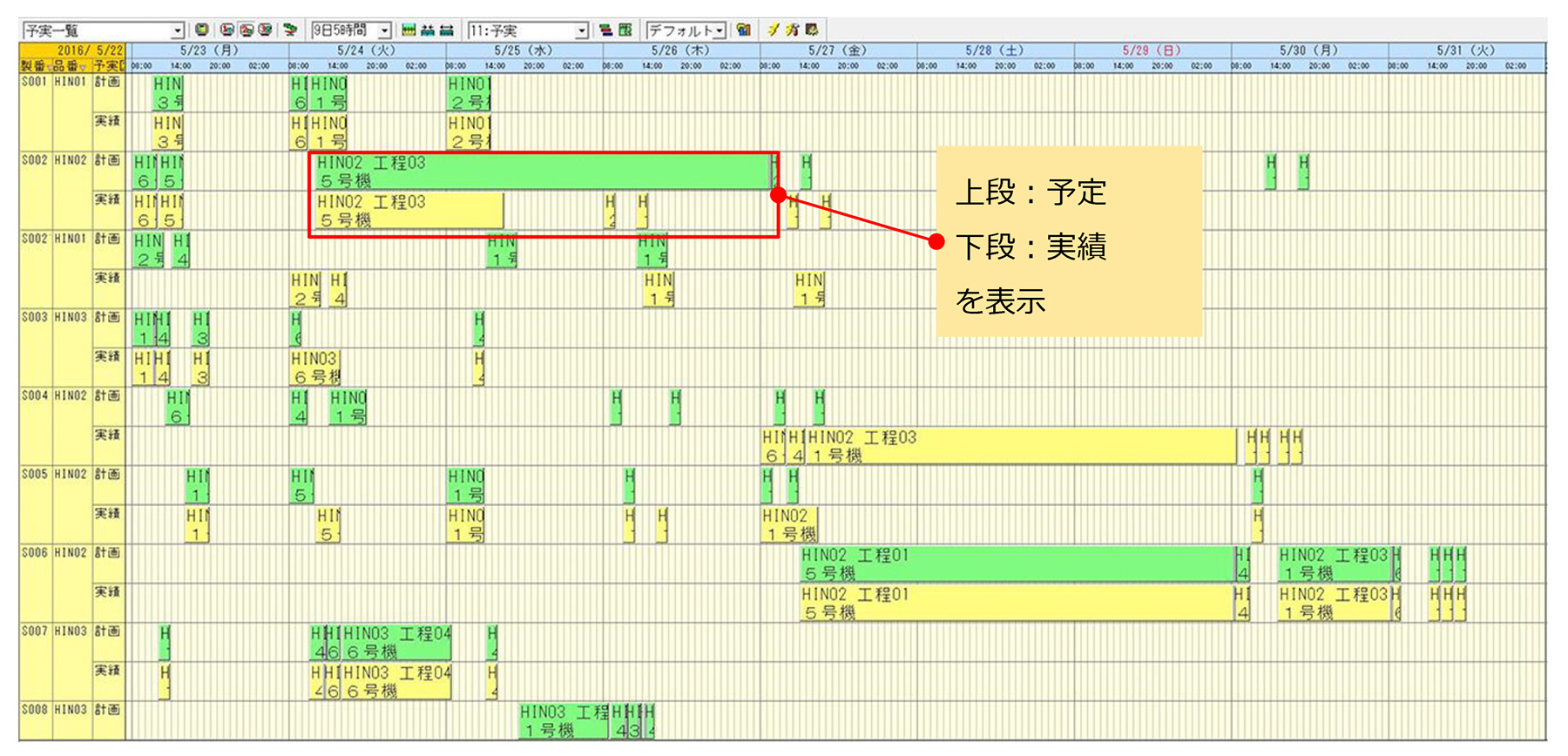Select the S007 order row label

point(35,631)
